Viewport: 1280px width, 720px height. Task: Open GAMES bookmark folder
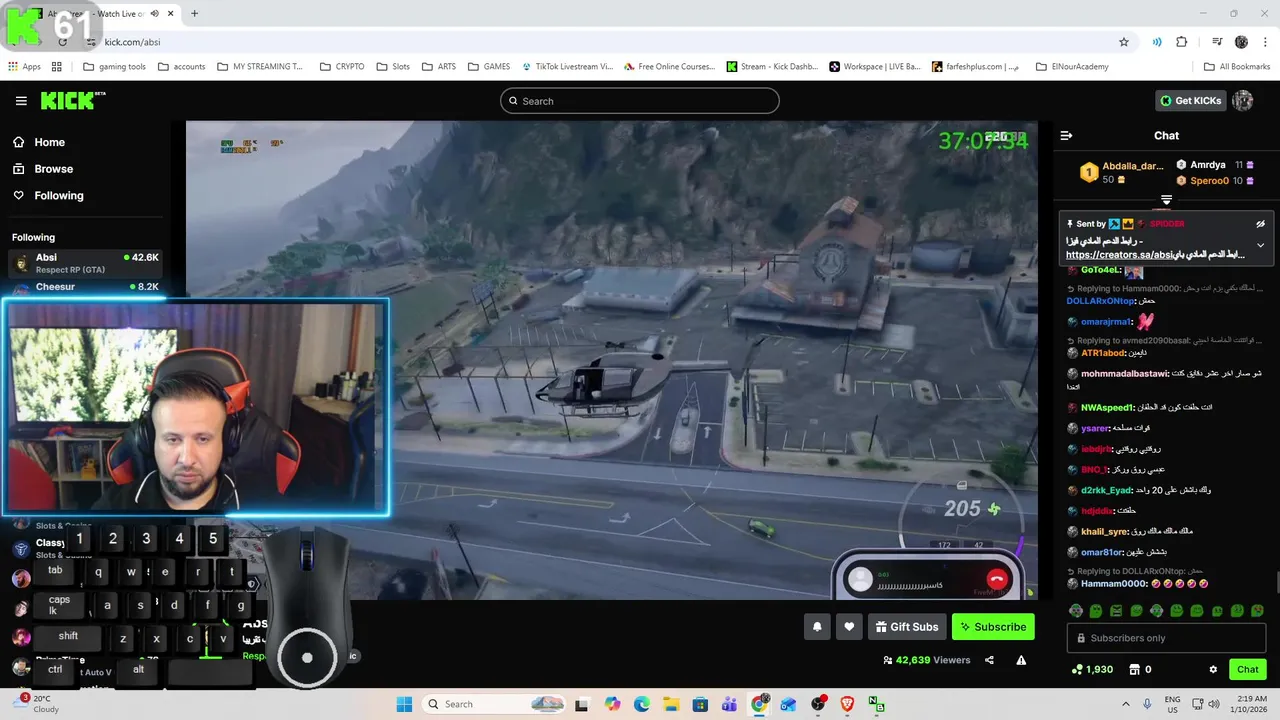(488, 67)
